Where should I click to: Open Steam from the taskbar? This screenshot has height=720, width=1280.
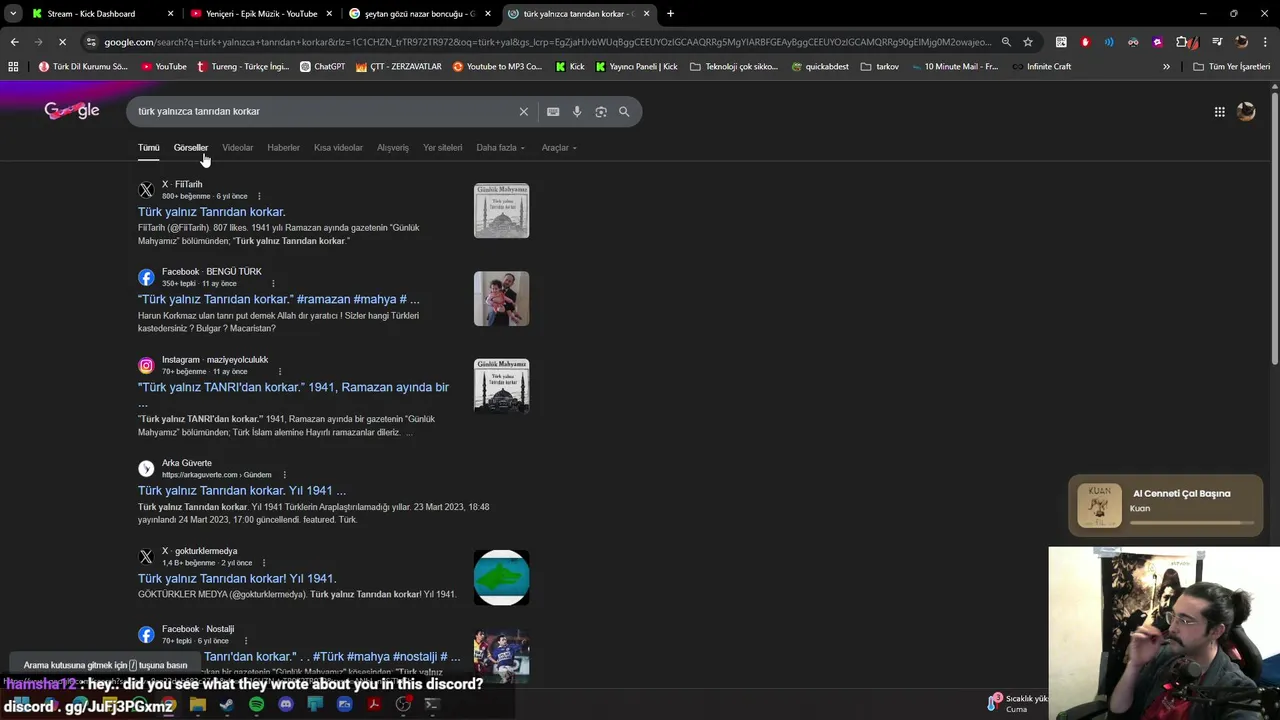[227, 705]
